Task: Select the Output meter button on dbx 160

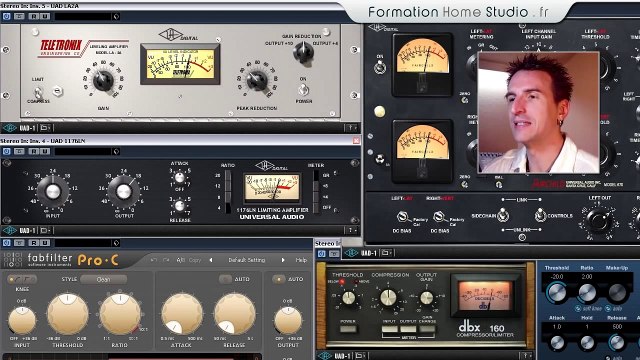Action: click(x=408, y=329)
